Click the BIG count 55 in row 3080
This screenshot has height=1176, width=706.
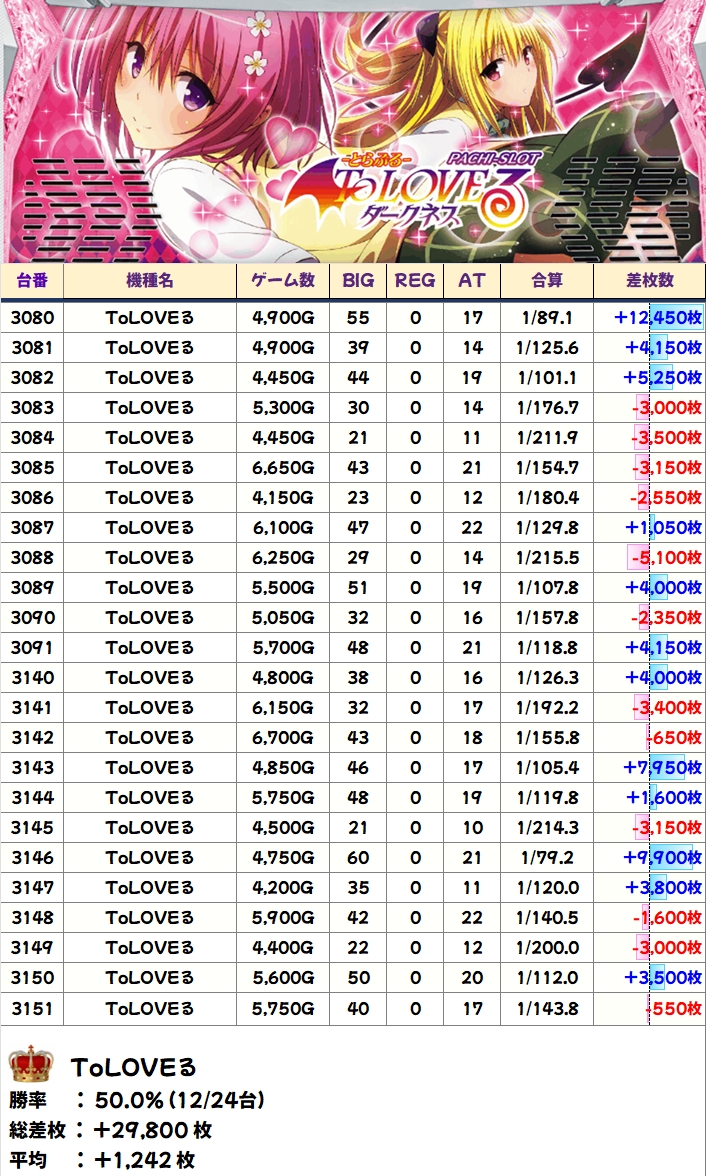pos(358,318)
